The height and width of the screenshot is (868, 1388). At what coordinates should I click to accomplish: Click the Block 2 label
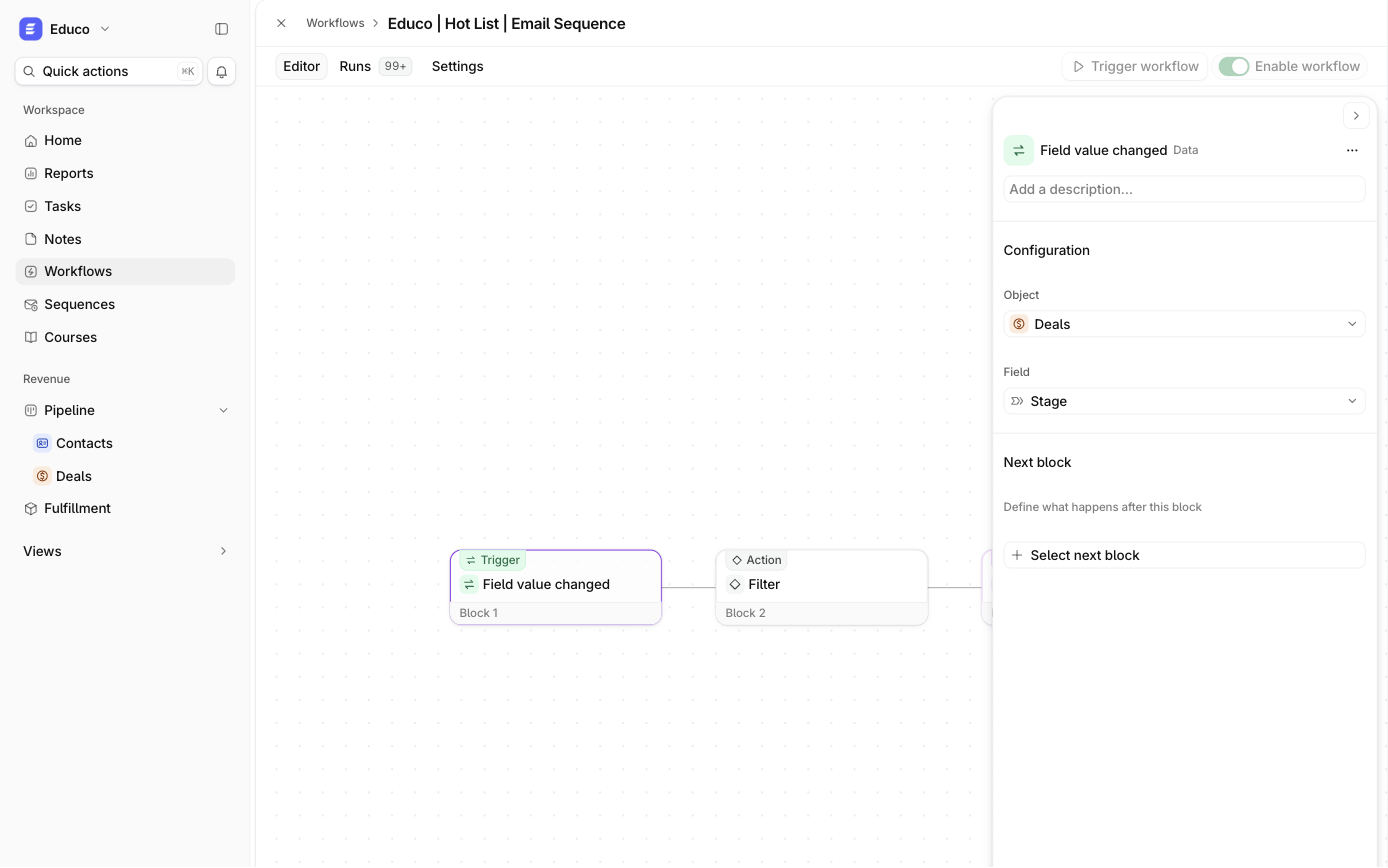tap(745, 613)
